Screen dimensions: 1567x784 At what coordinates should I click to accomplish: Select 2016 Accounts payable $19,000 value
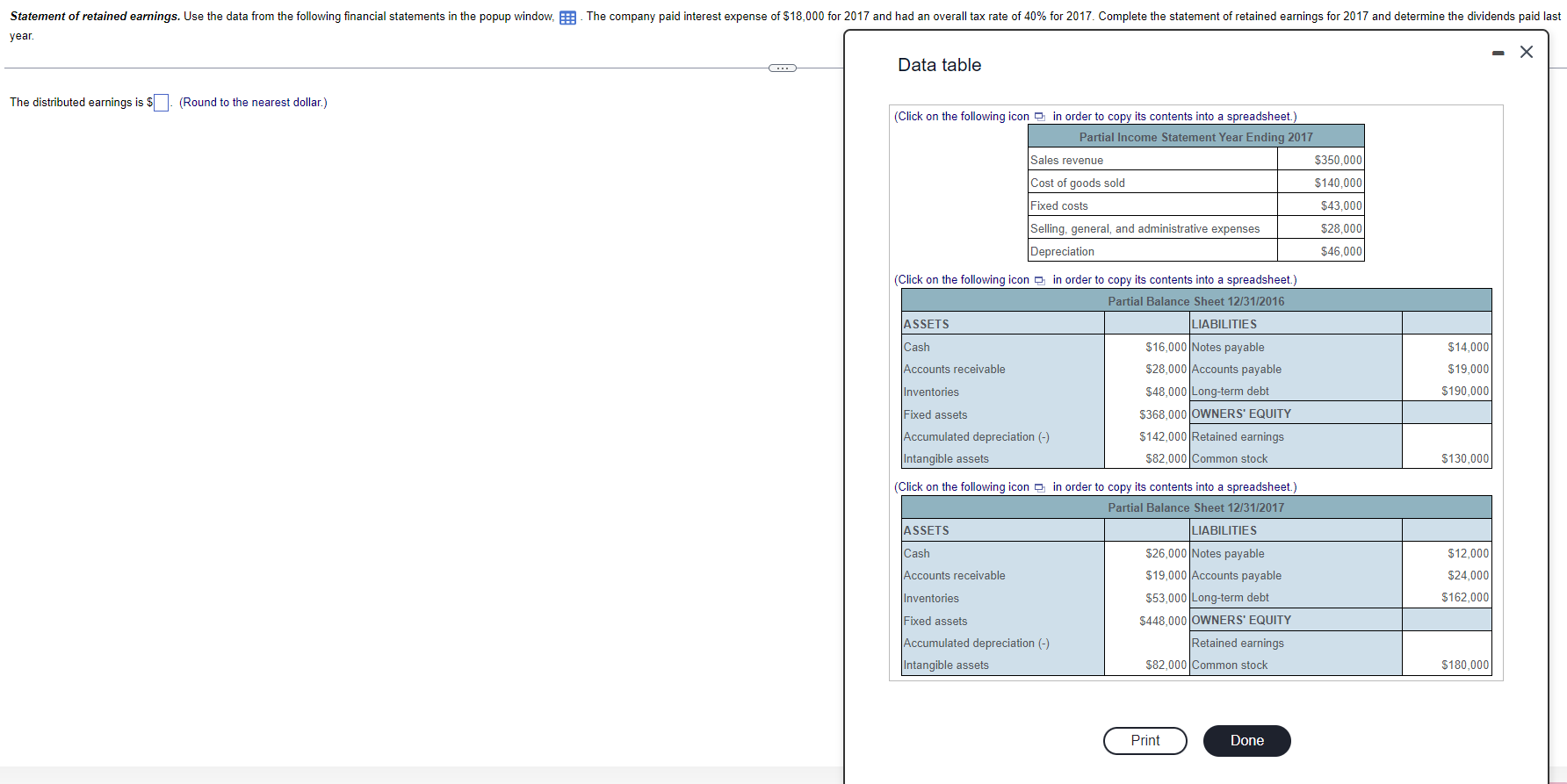pyautogui.click(x=1468, y=369)
